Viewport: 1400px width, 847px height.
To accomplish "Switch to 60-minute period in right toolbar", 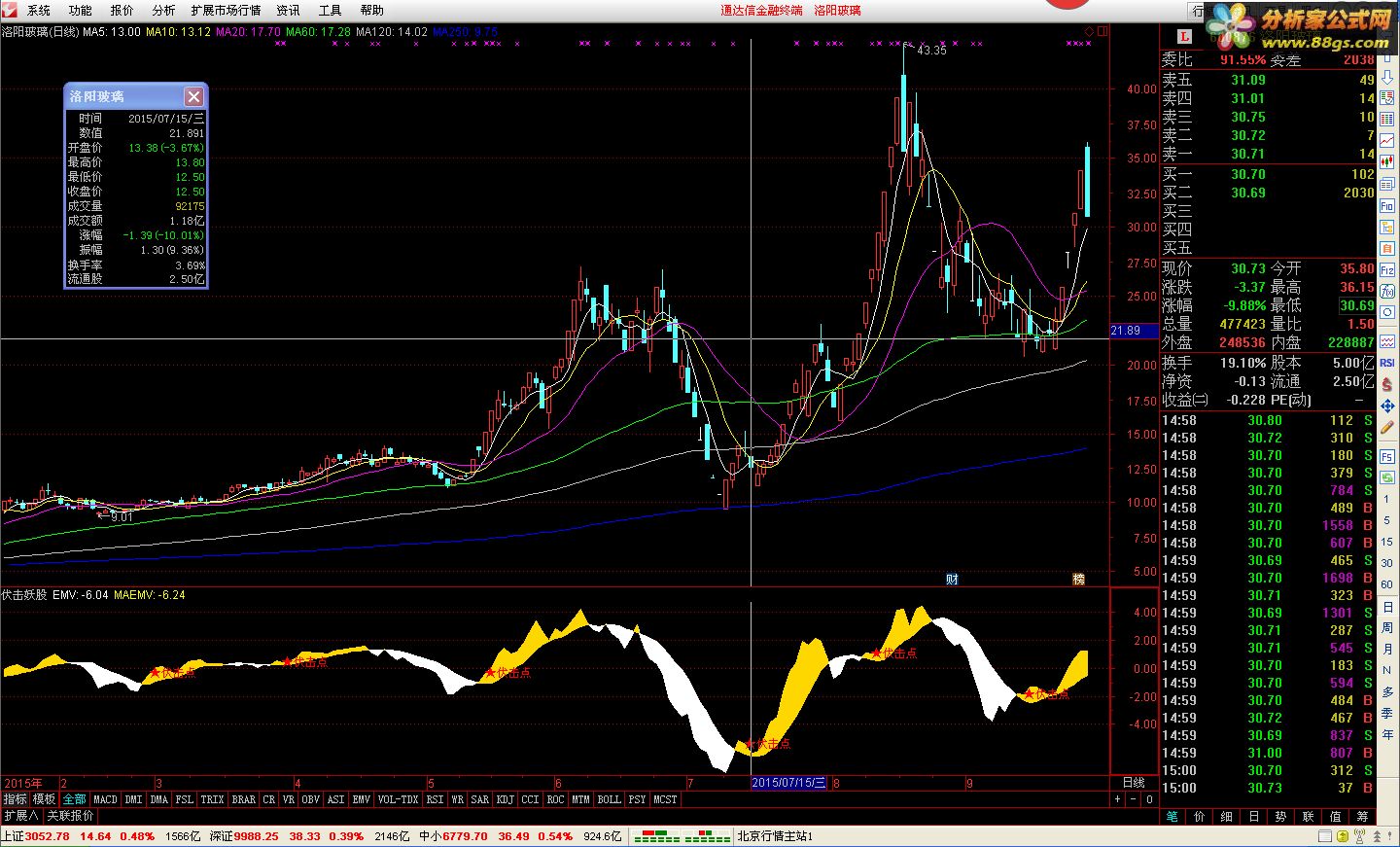I will [1387, 584].
